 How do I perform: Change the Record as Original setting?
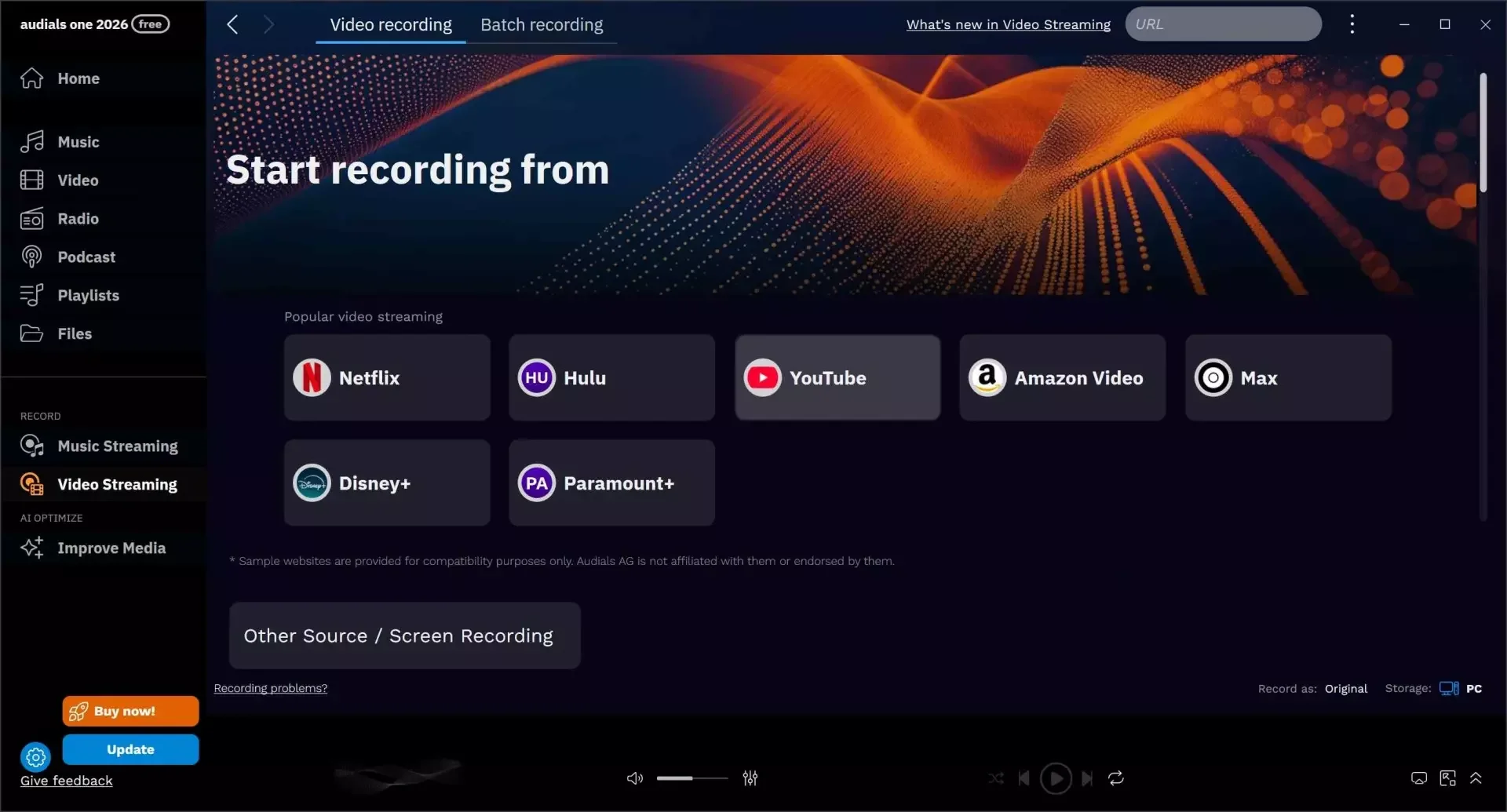pyautogui.click(x=1345, y=688)
